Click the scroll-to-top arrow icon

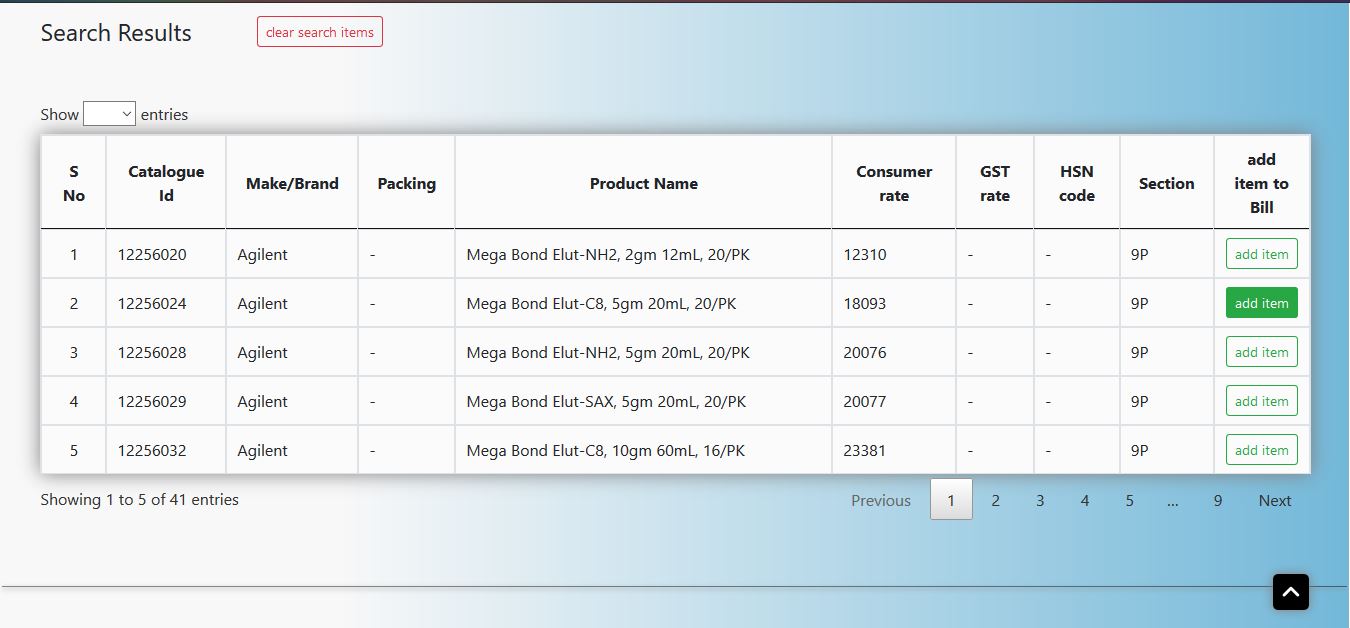click(1290, 592)
